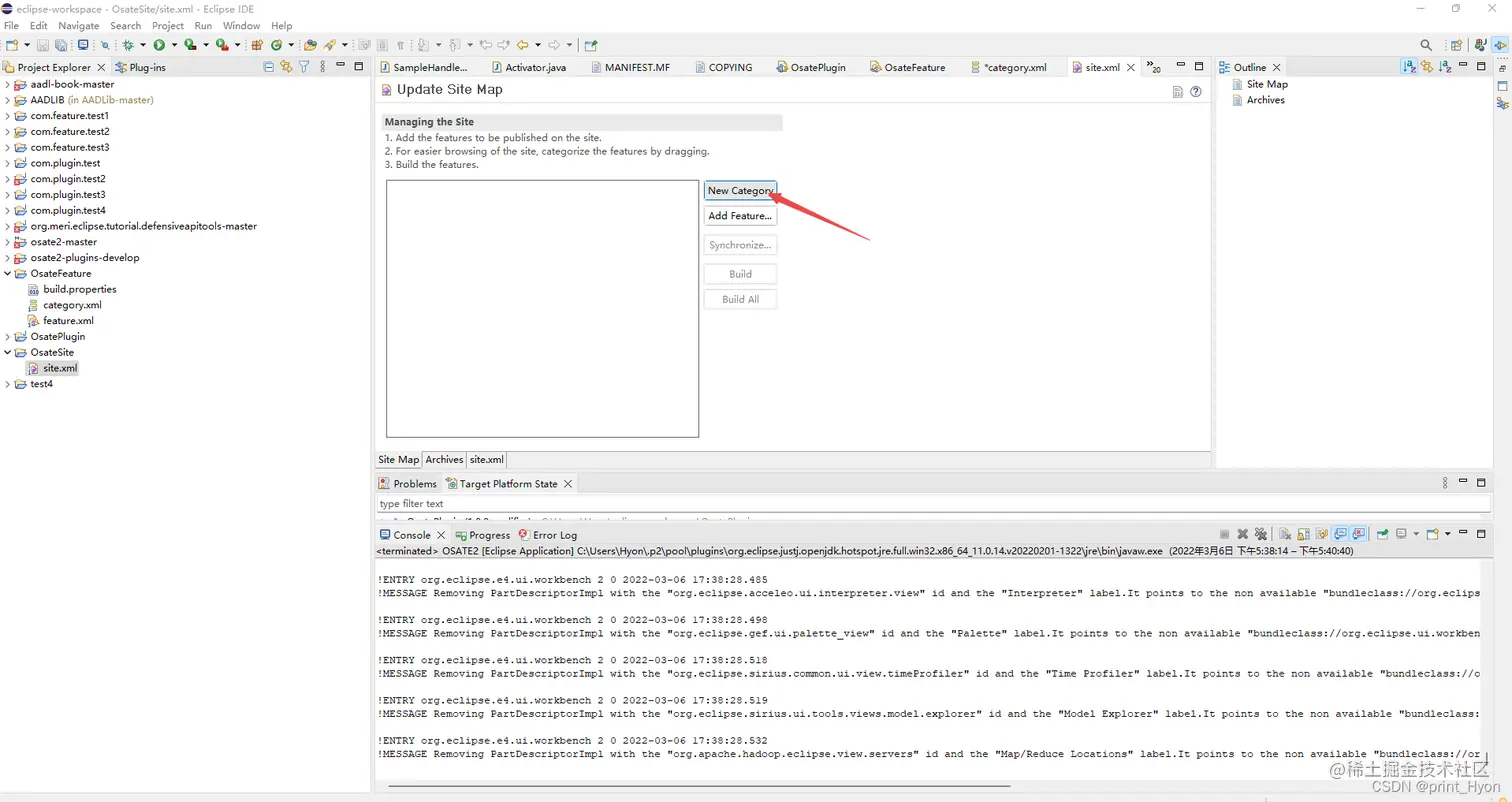Screen dimensions: 1512x802
Task: Open the File menu
Action: tap(11, 25)
